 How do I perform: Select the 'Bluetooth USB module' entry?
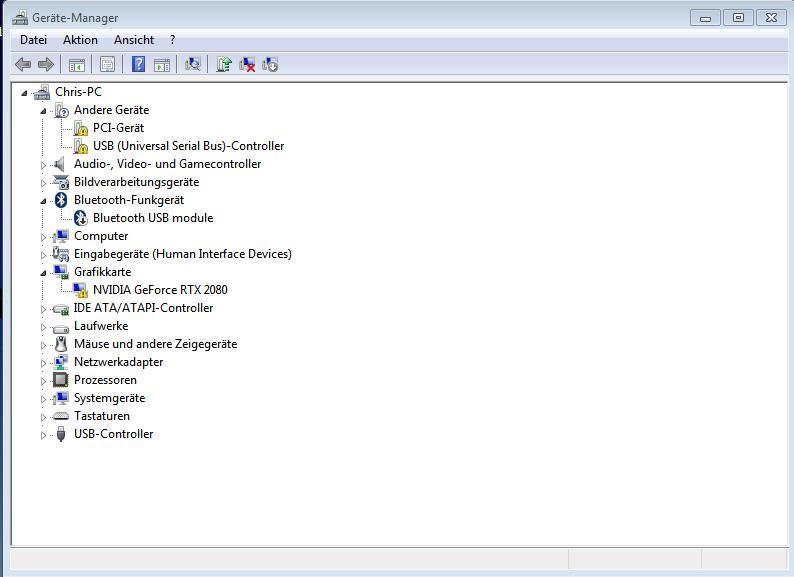click(153, 218)
